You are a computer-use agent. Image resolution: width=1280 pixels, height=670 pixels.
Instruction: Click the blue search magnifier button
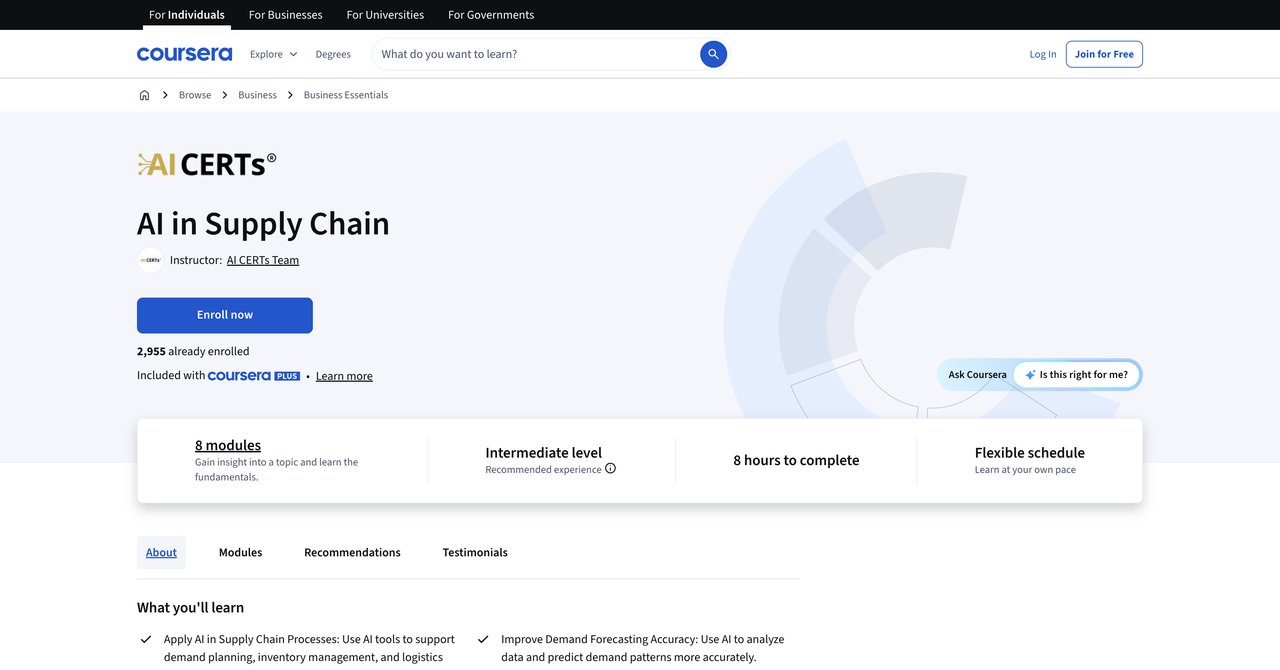point(713,54)
